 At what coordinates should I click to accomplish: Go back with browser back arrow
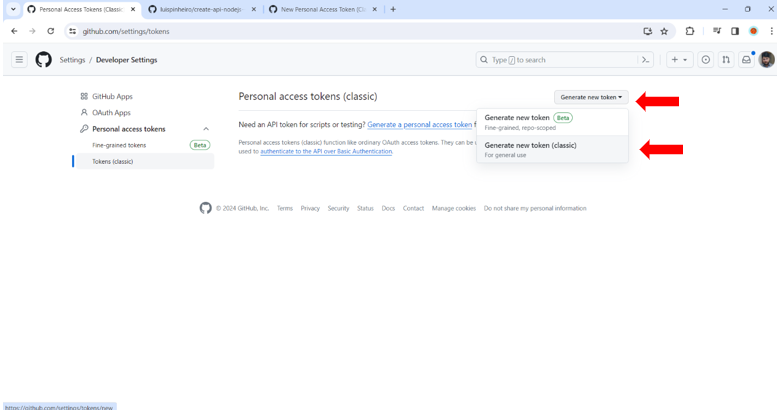pos(14,31)
